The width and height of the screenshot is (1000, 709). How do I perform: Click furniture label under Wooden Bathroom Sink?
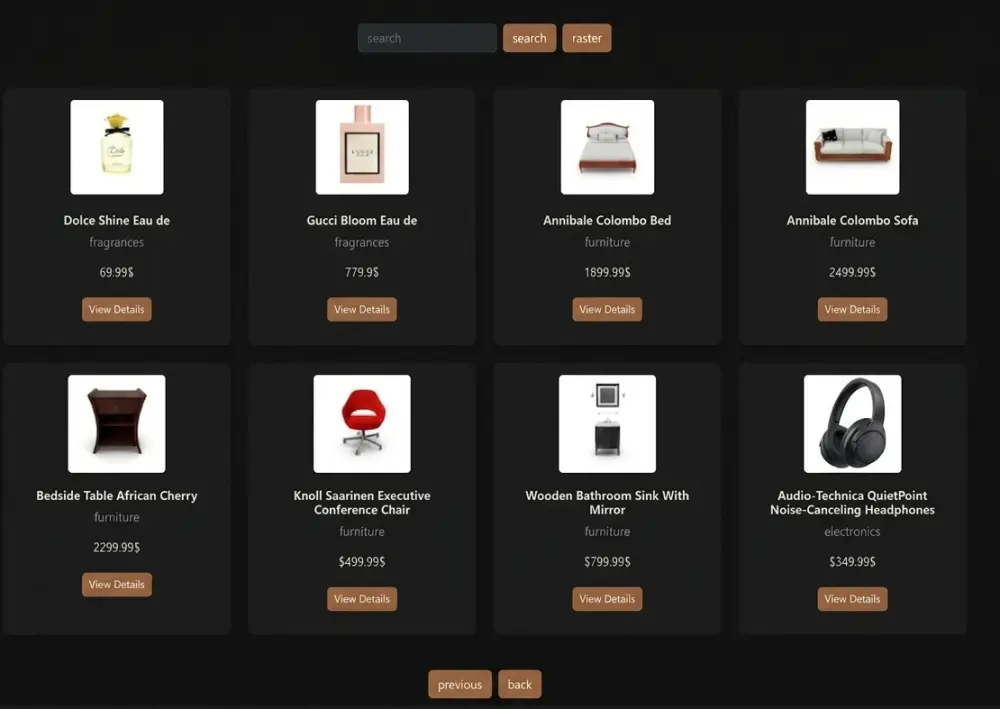(607, 532)
